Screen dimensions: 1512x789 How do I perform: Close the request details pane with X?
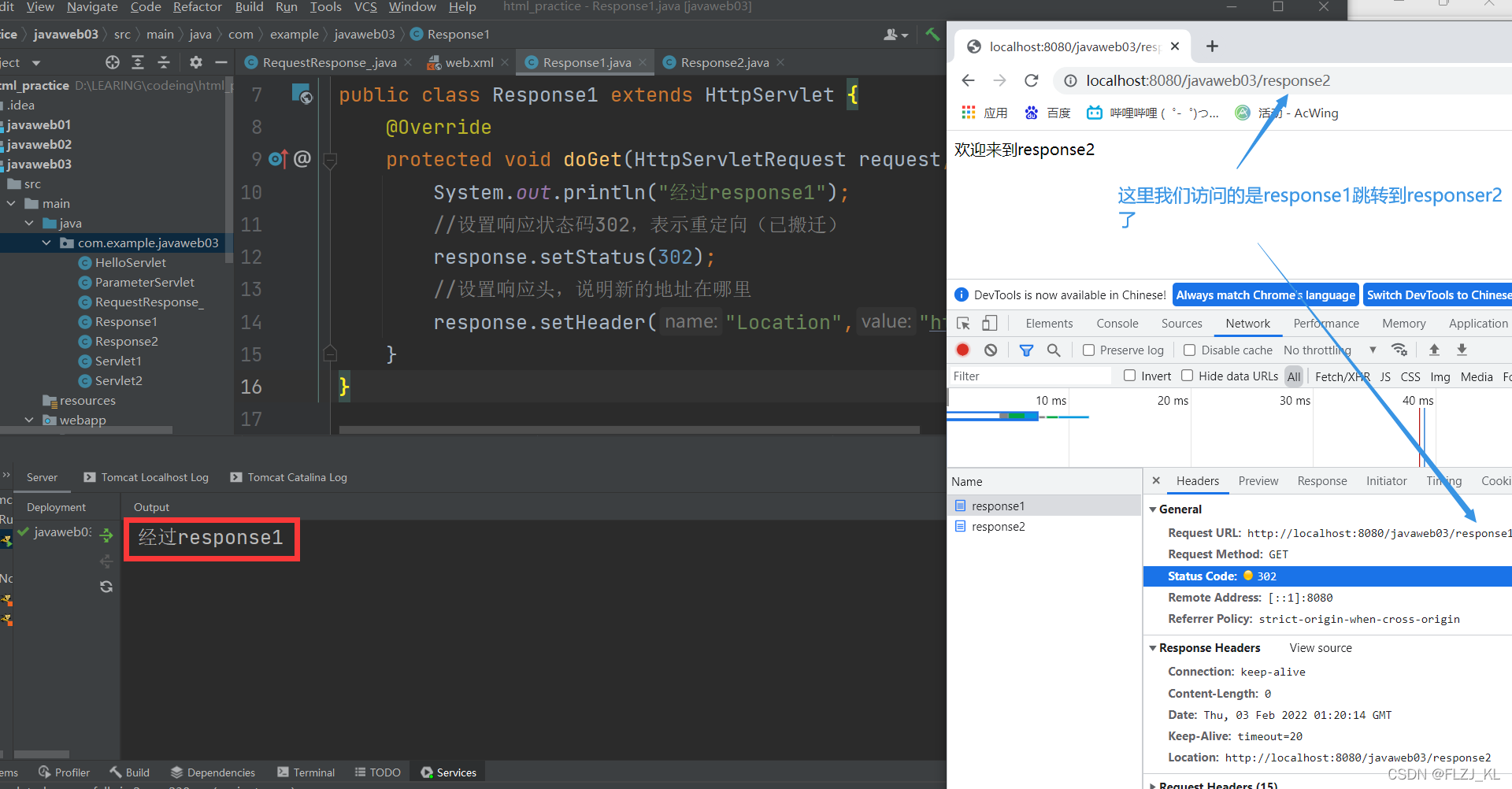tap(1156, 480)
